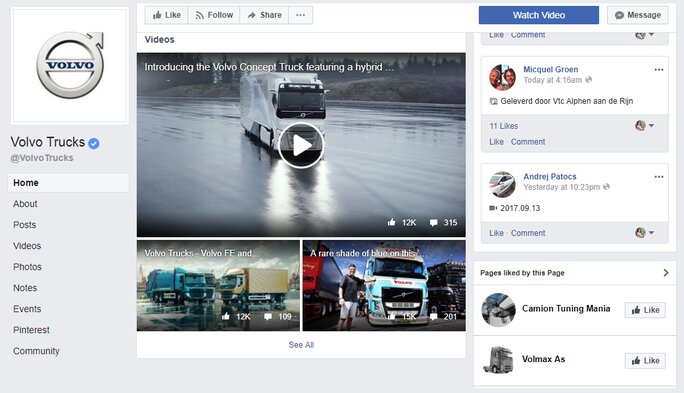Screen dimensions: 684x393
Task: Click the Volvo Trucks logo profile picture
Action: [x=70, y=66]
